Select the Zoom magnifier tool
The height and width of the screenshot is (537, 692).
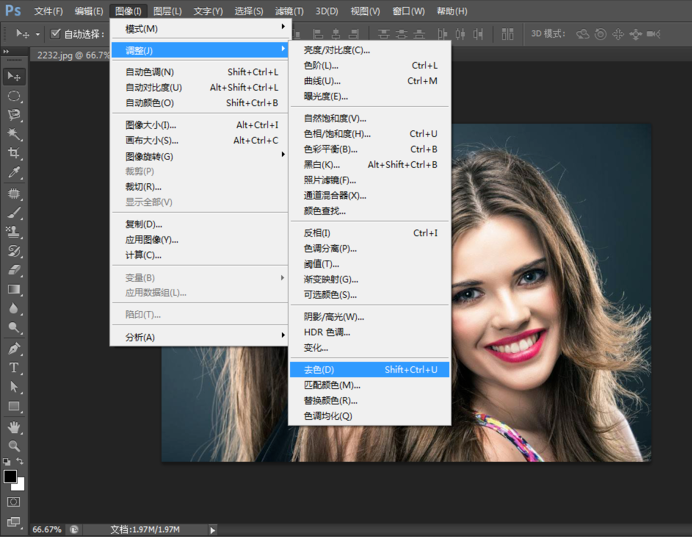(14, 445)
